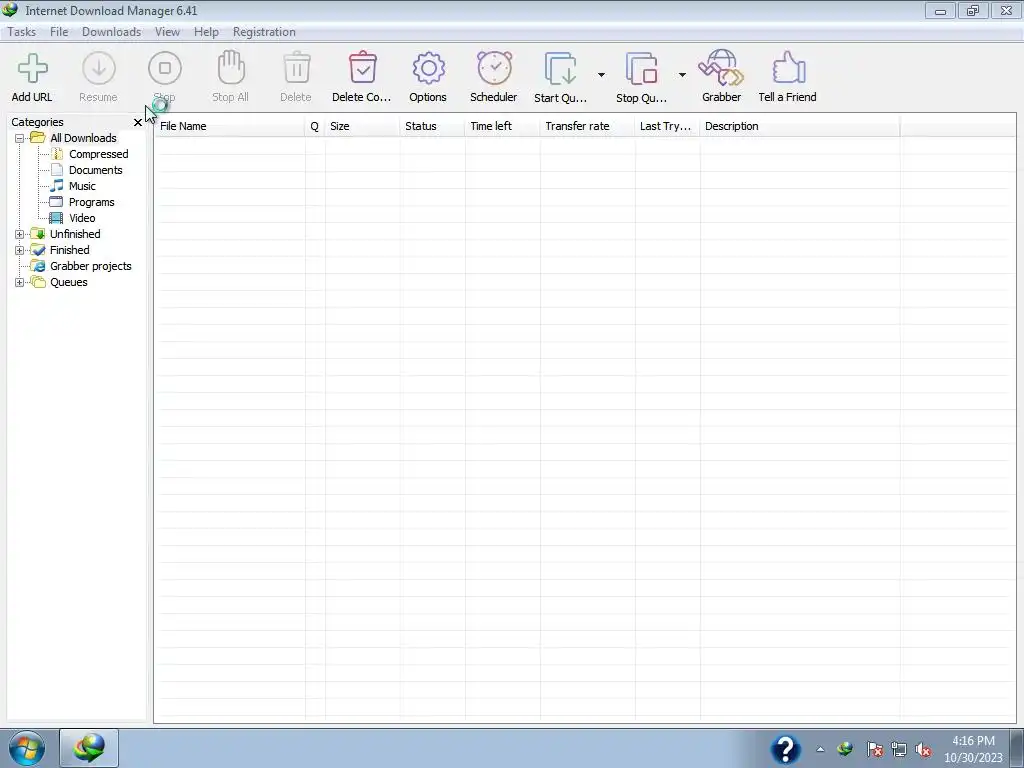Sort by Size column header
Image resolution: width=1024 pixels, height=768 pixels.
362,126
